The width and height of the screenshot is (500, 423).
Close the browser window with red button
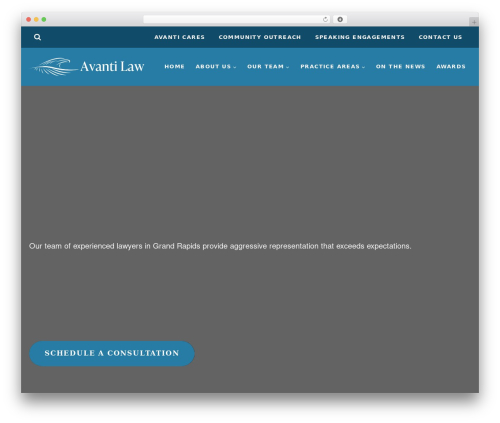29,19
